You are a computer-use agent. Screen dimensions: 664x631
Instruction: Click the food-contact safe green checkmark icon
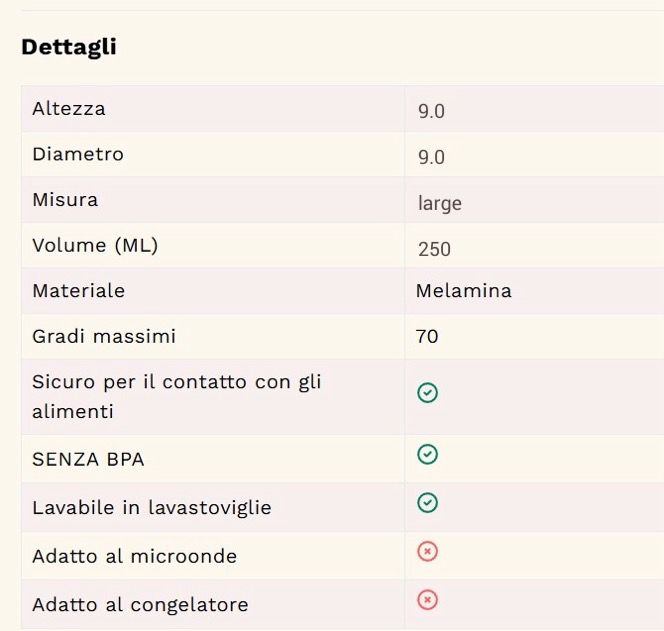coord(427,393)
